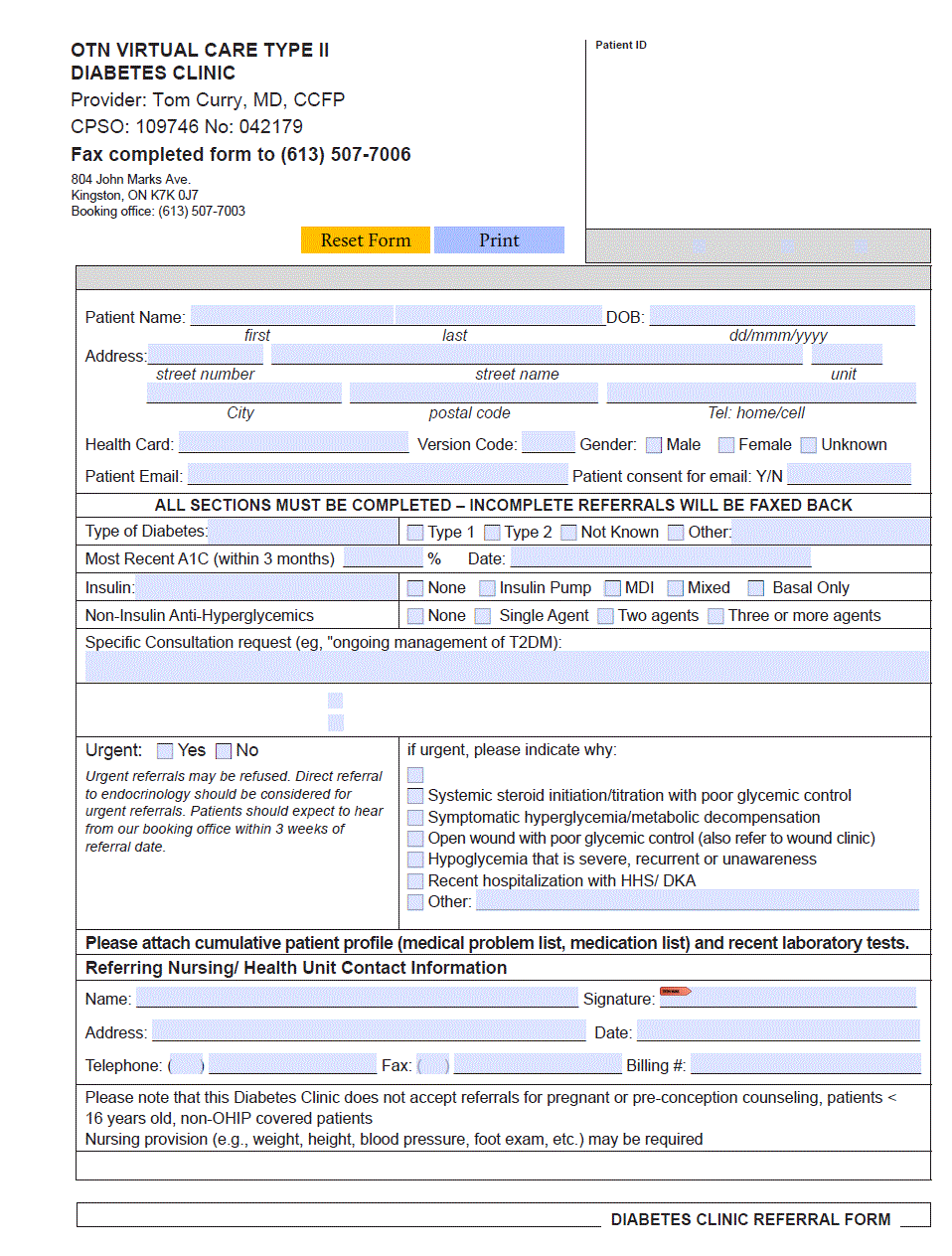Screen dimensions: 952x1256
Task: Select Type 2 diabetes checkbox
Action: (x=492, y=533)
